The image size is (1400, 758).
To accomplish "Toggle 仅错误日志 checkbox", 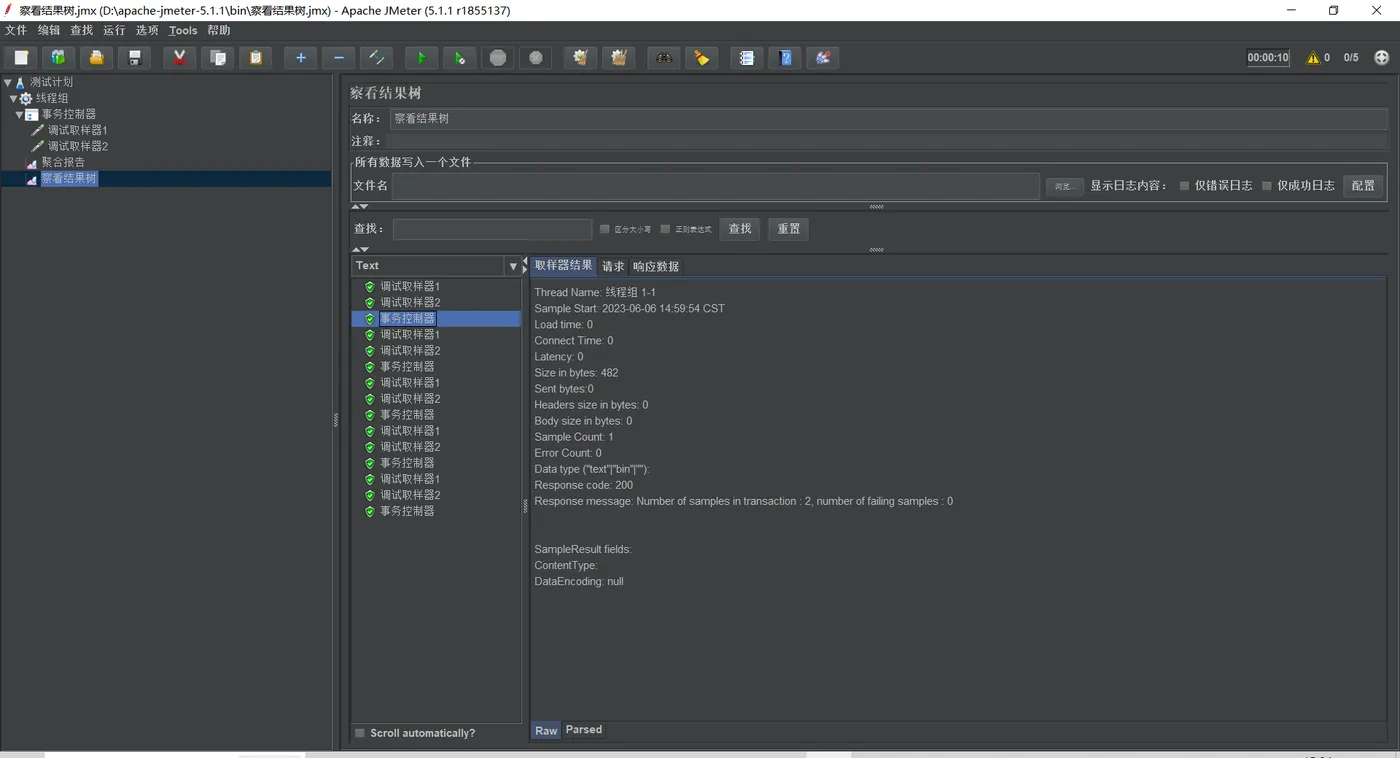I will click(1185, 186).
